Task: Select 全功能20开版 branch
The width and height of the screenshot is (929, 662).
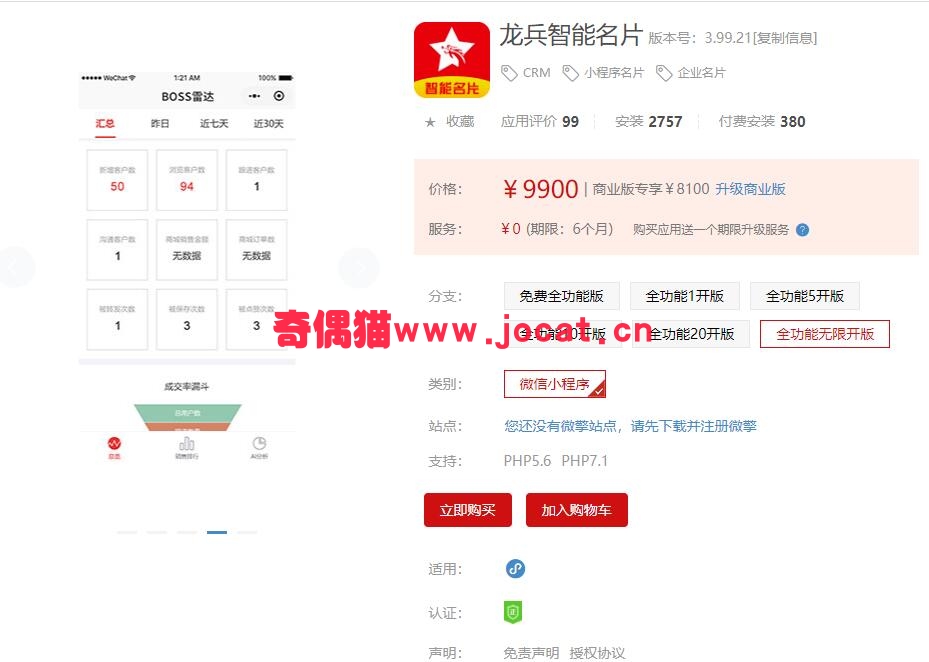Action: (691, 334)
